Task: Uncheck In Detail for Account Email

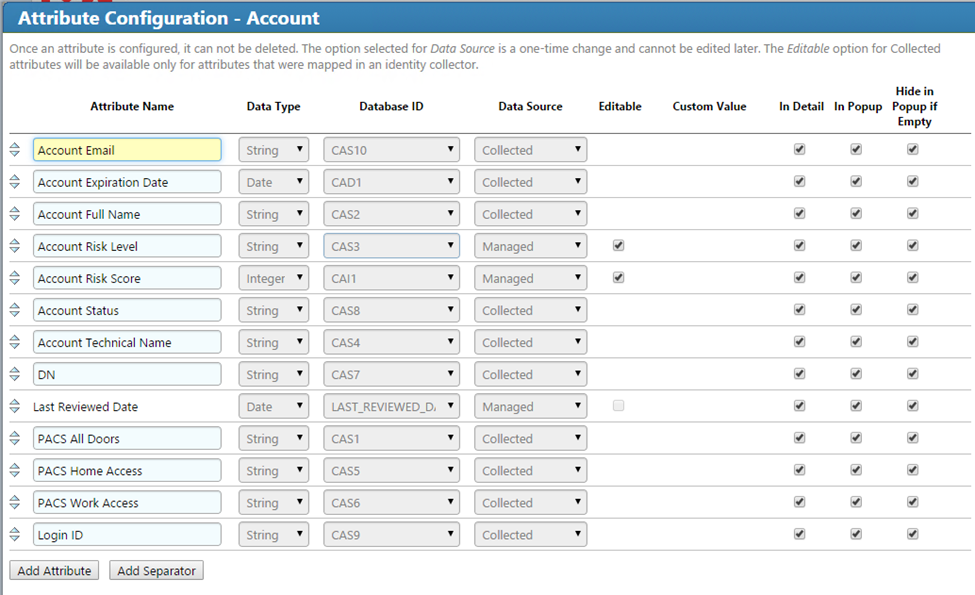Action: (x=799, y=148)
